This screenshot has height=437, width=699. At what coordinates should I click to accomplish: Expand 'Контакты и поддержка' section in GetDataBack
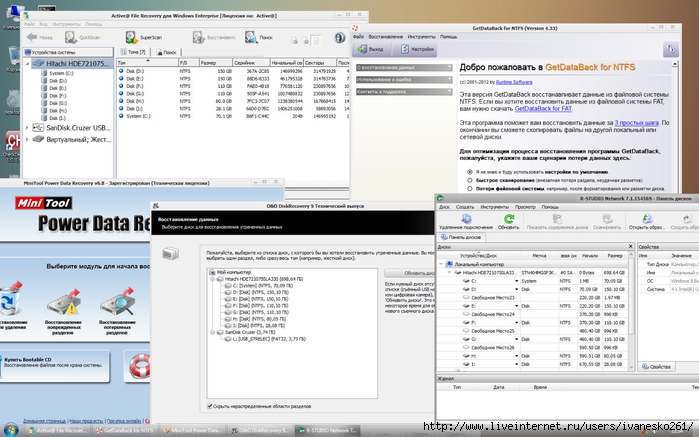(x=404, y=91)
